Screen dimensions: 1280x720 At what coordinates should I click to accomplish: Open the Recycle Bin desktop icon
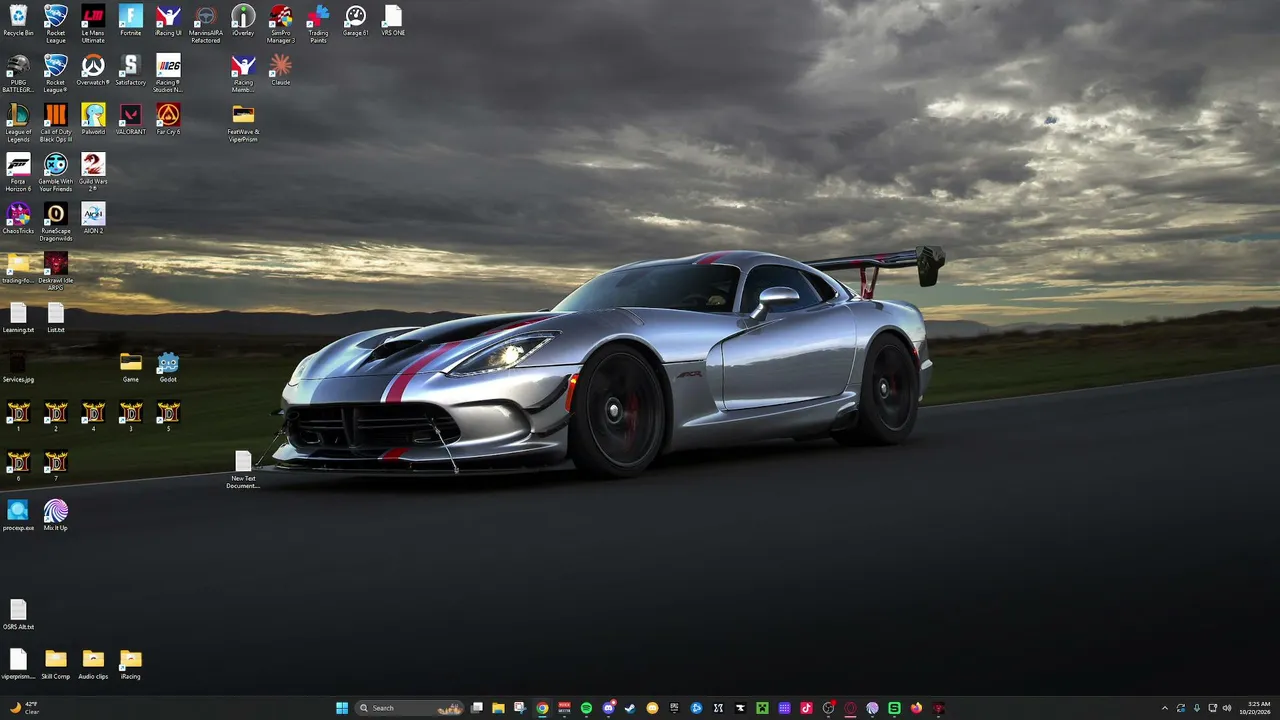point(18,21)
